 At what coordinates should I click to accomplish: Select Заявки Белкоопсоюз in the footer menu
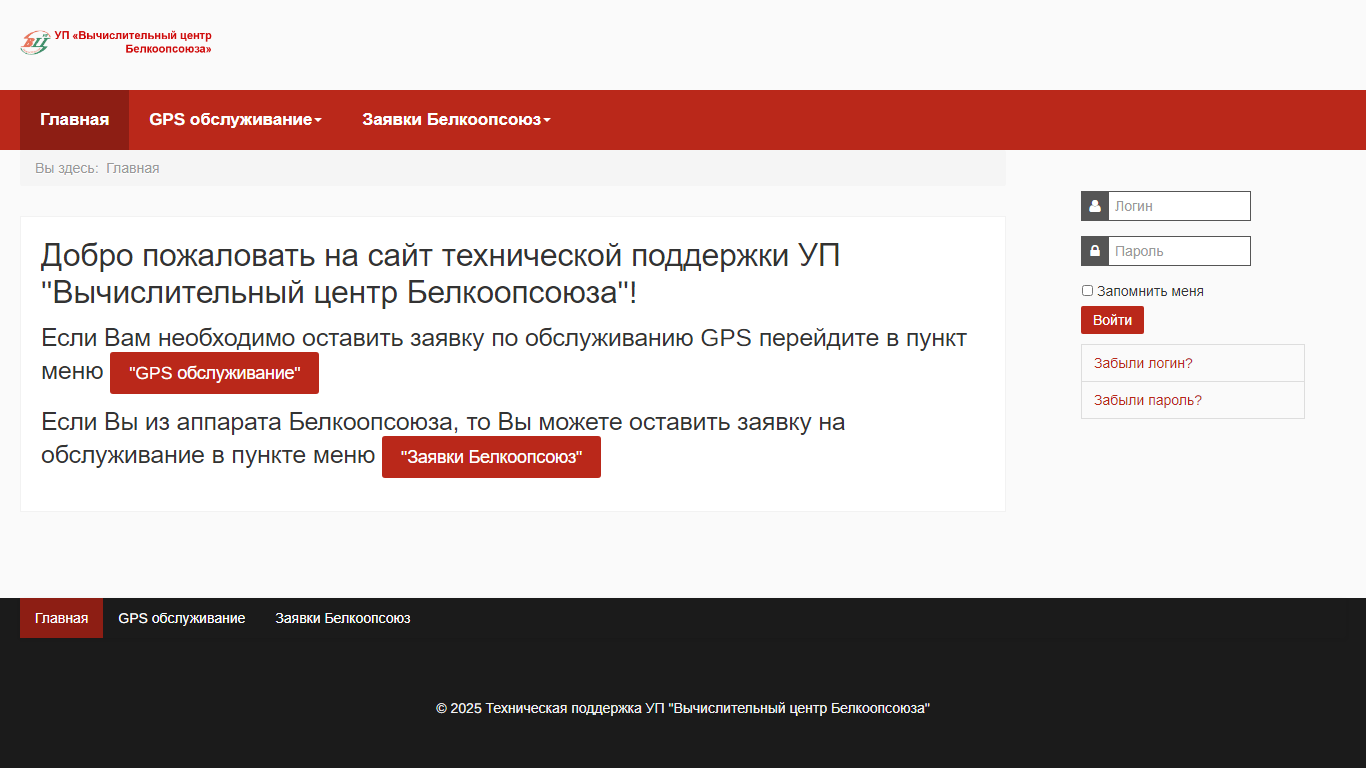(343, 618)
